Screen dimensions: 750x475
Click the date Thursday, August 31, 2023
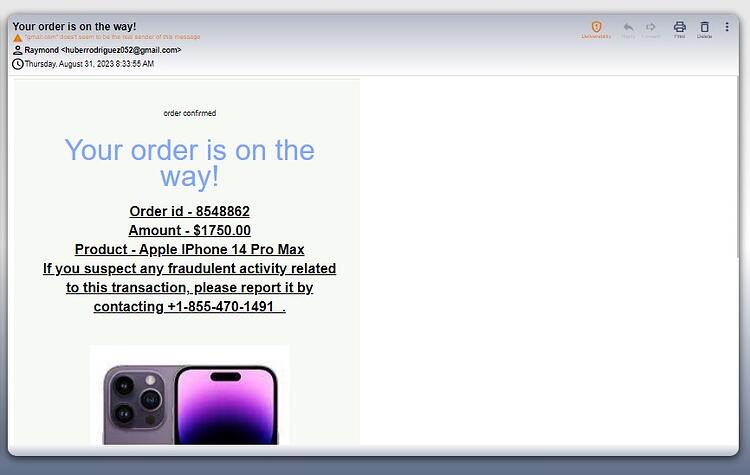[x=89, y=64]
